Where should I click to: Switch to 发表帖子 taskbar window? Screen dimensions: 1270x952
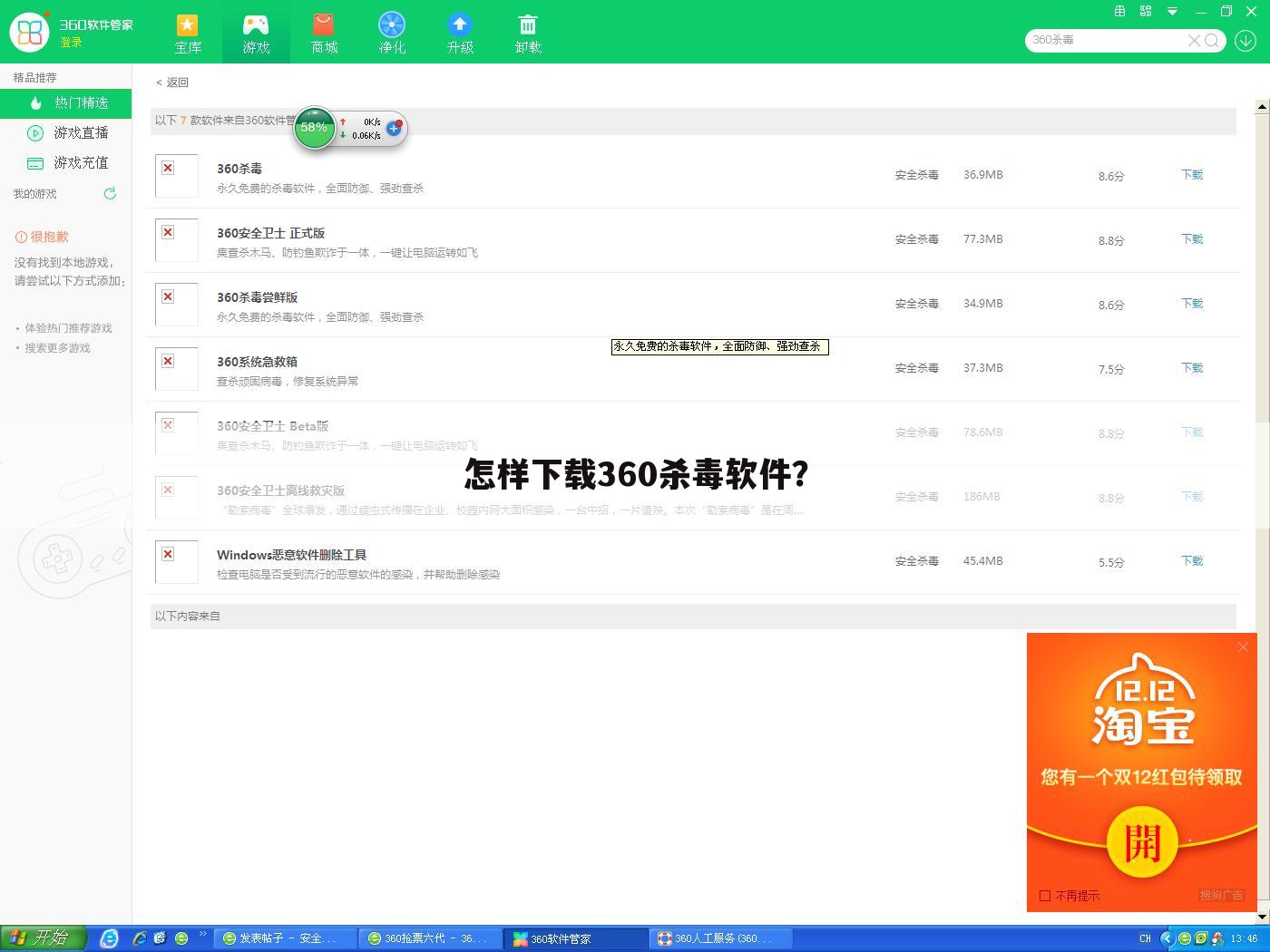[285, 938]
